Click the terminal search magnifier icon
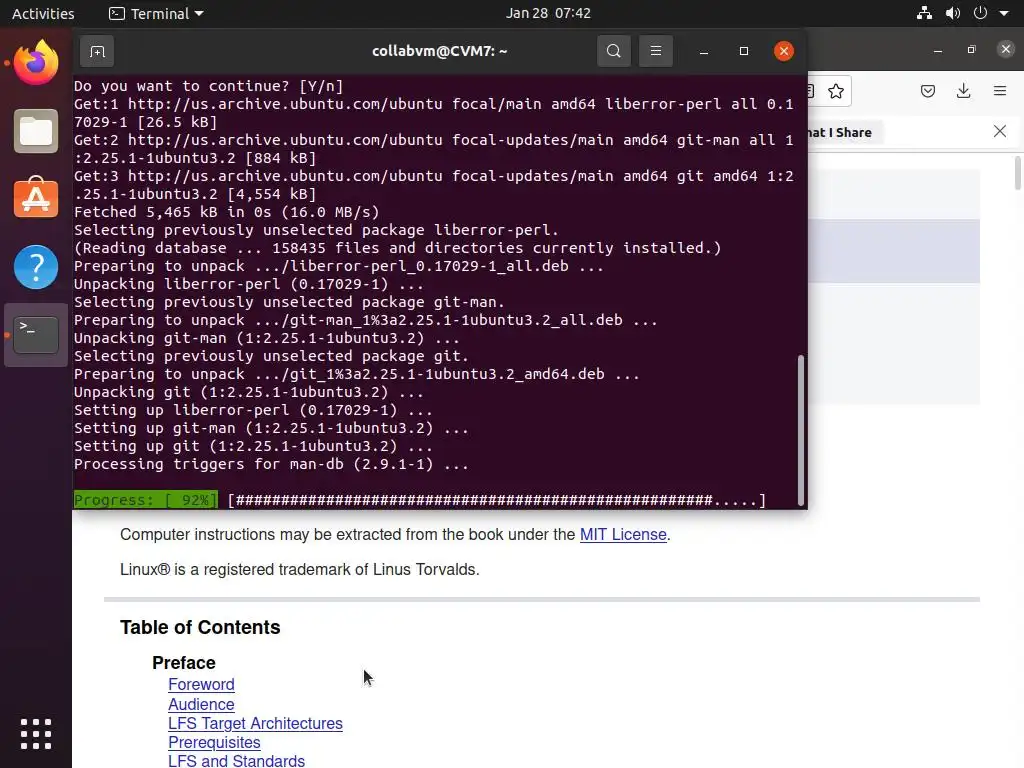This screenshot has height=768, width=1024. pos(614,51)
